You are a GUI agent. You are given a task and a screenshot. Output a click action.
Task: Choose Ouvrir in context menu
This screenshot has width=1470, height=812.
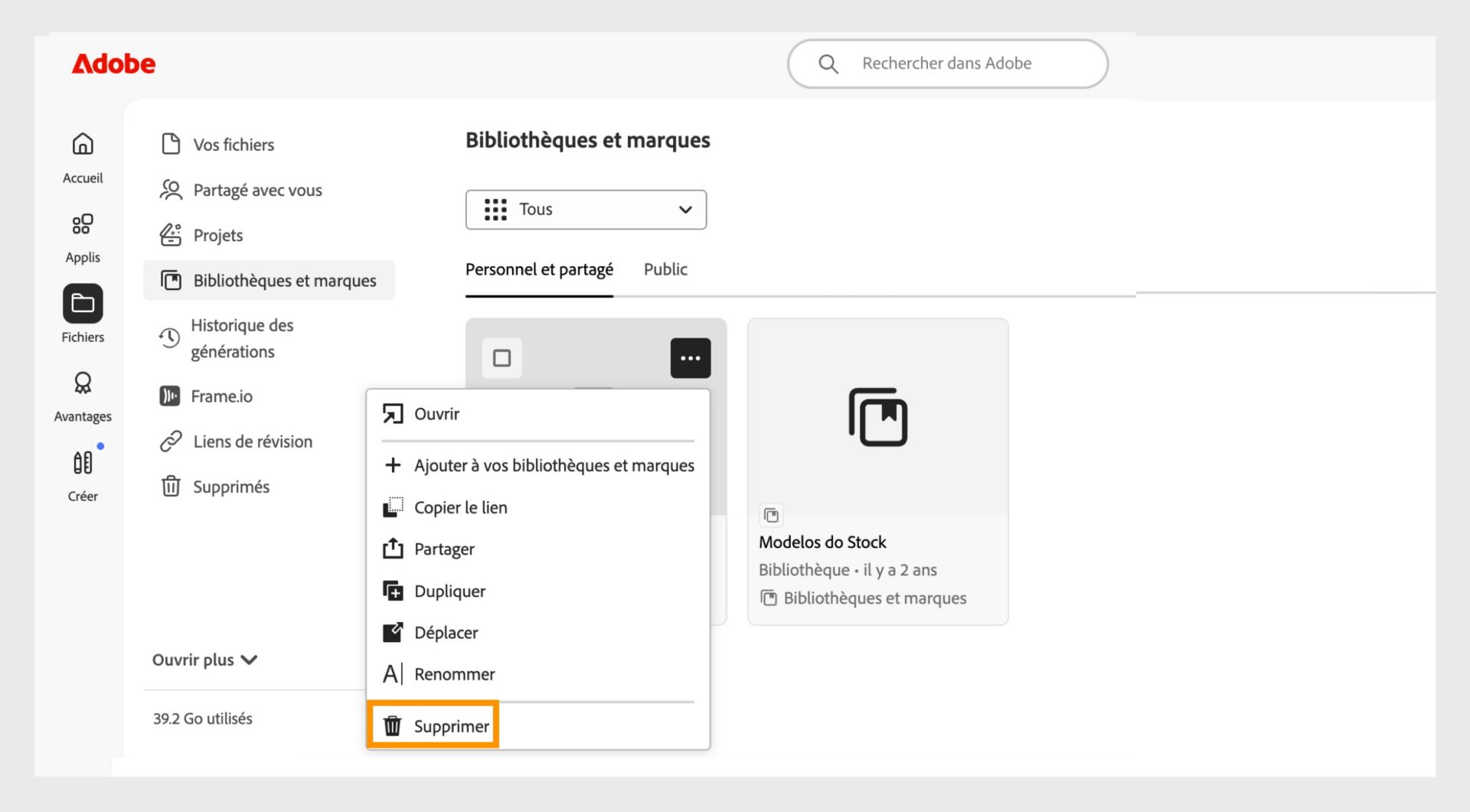(x=537, y=414)
